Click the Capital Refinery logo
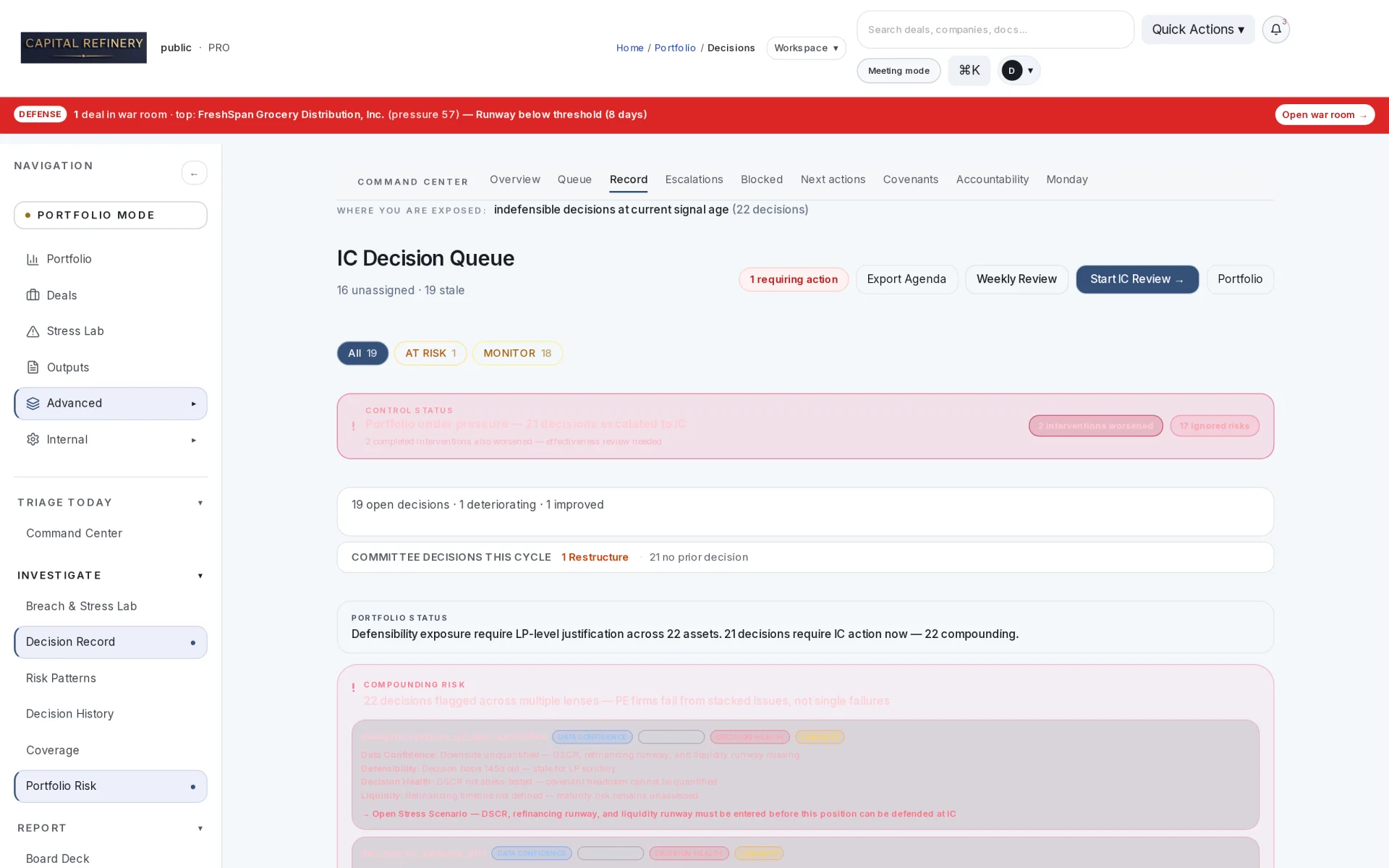Image resolution: width=1389 pixels, height=868 pixels. (x=83, y=48)
